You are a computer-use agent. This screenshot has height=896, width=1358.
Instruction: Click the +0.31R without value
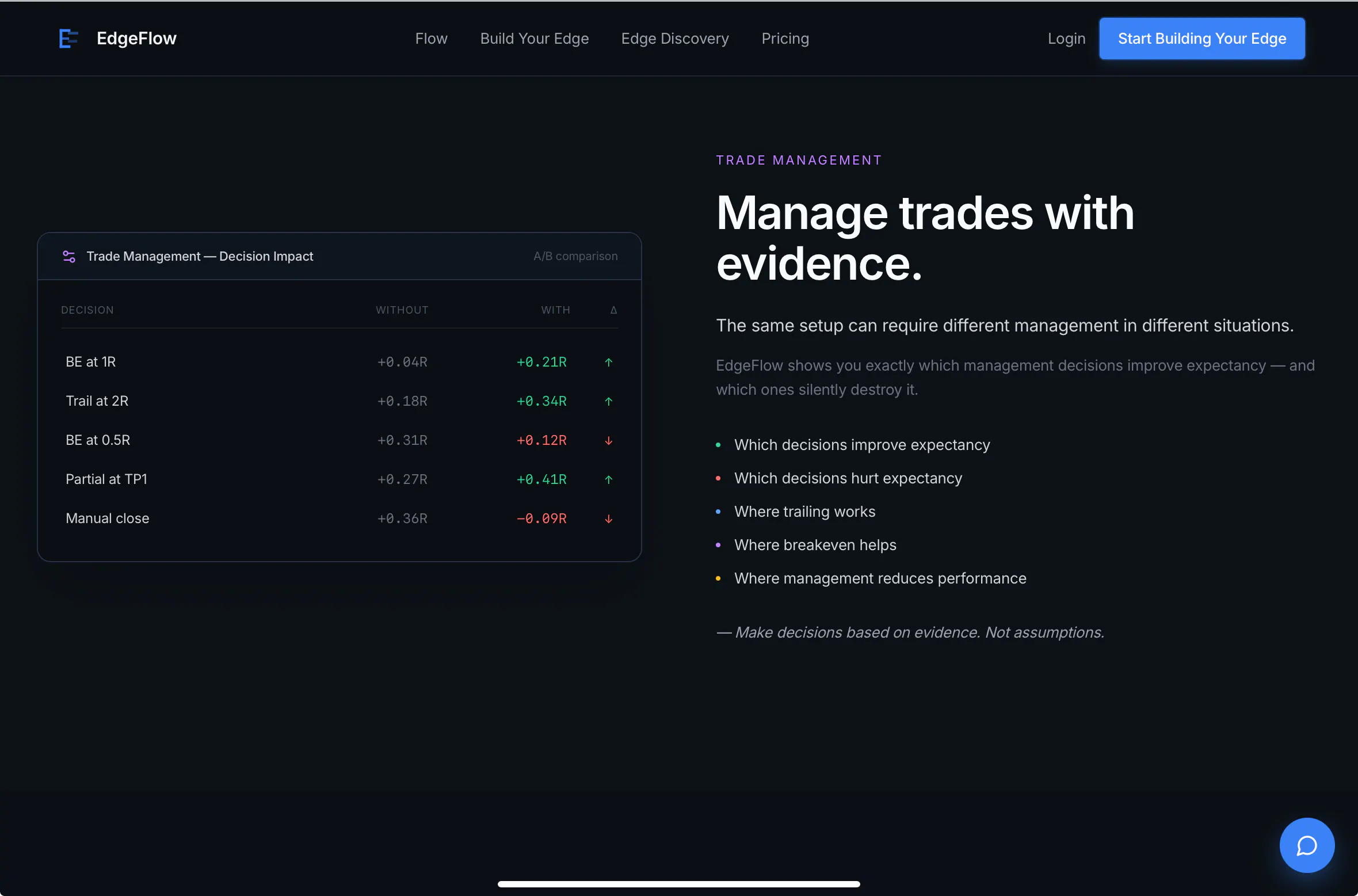coord(402,440)
